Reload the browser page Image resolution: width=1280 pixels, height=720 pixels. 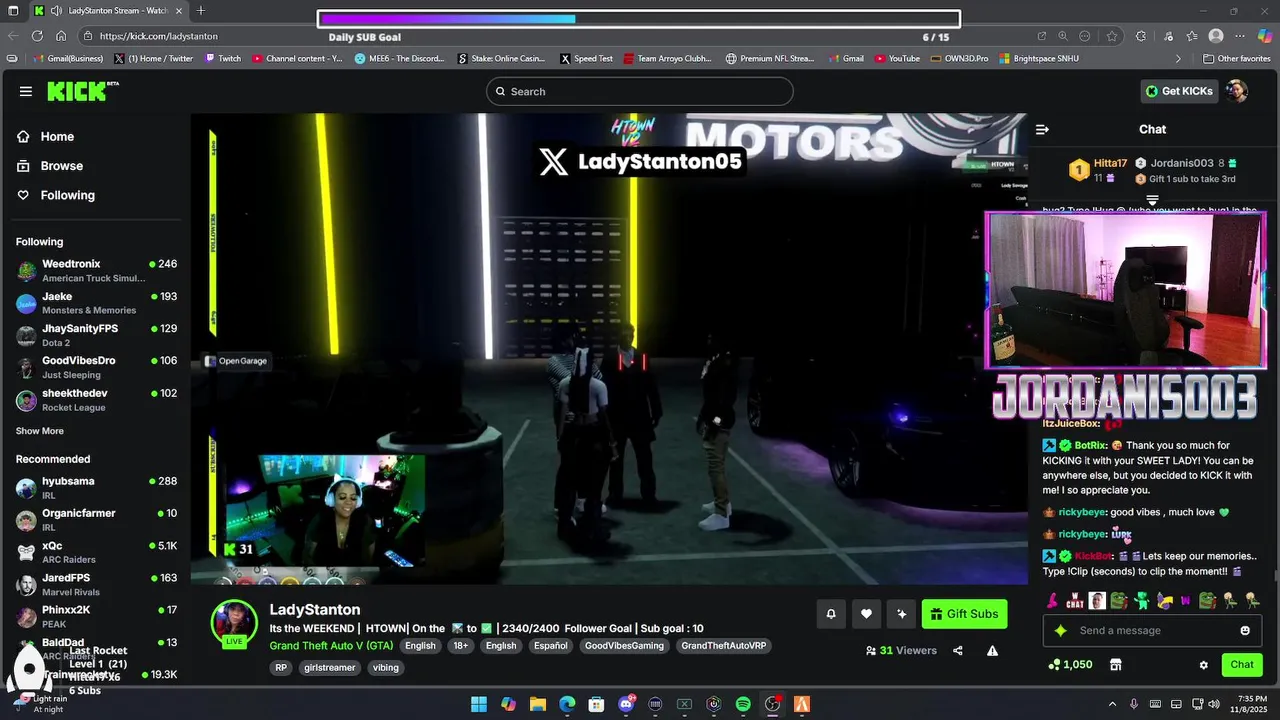(x=37, y=36)
